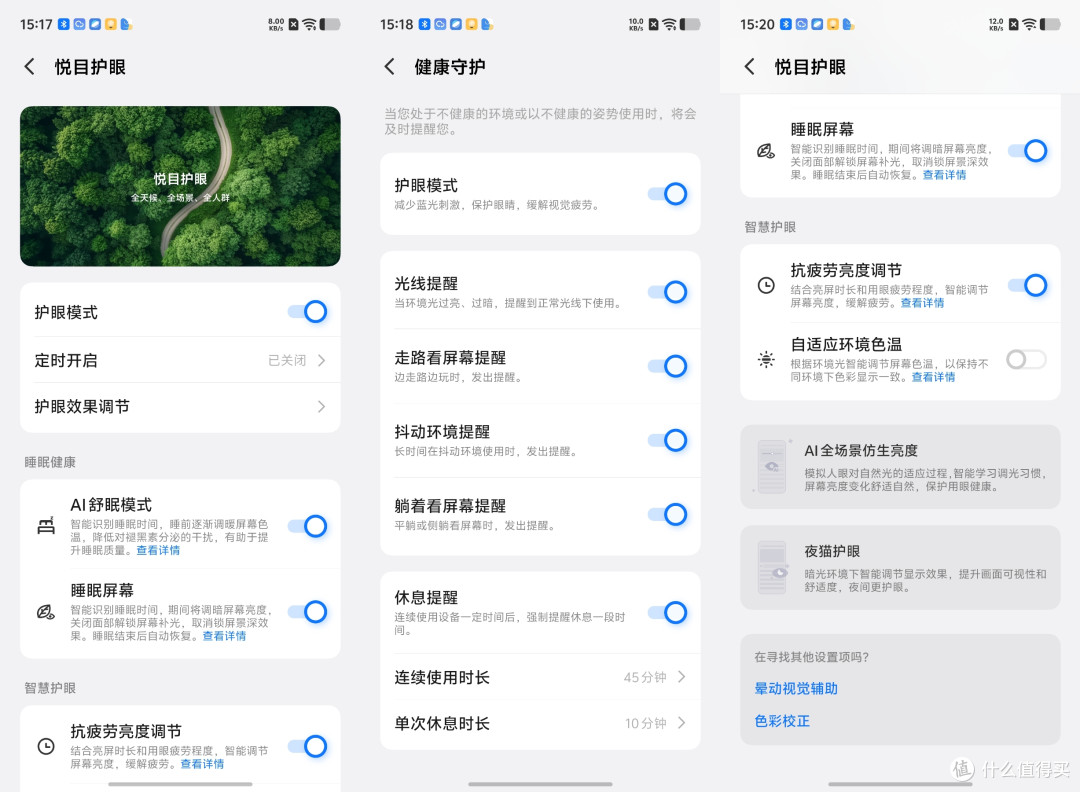Screen dimensions: 1080x792
Task: Toggle 睡眠屏幕 switch on the 15:17 screen
Action: (x=308, y=612)
